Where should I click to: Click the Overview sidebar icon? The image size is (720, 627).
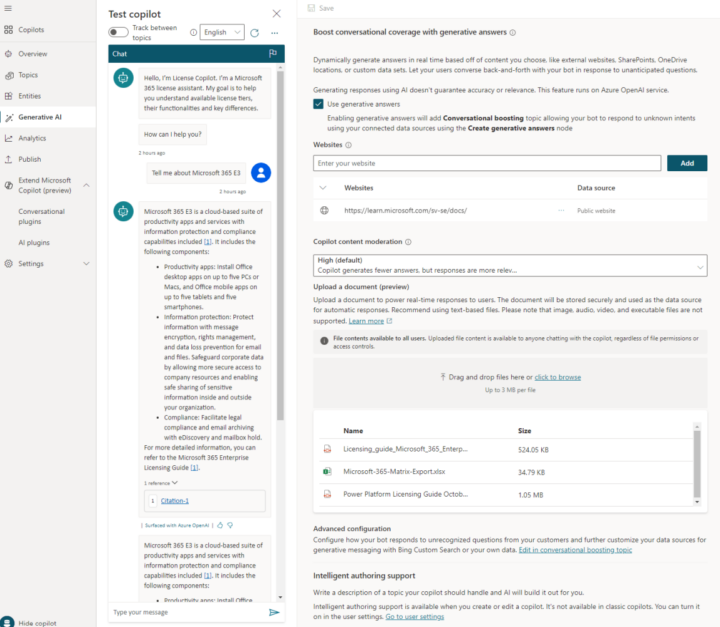tap(8, 54)
